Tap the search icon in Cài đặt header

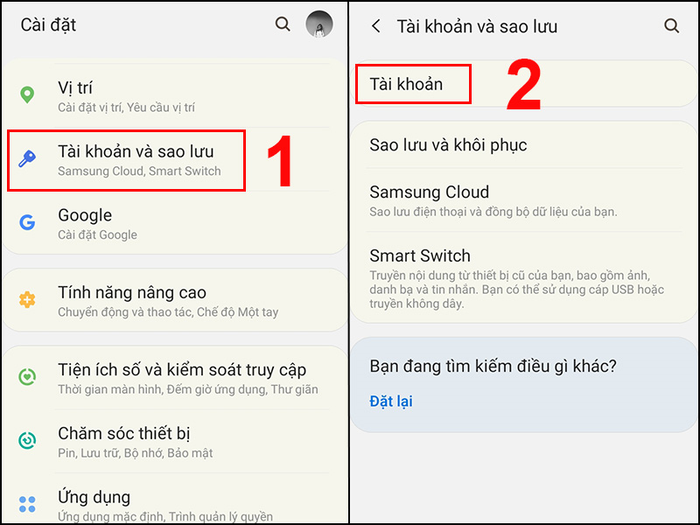282,24
